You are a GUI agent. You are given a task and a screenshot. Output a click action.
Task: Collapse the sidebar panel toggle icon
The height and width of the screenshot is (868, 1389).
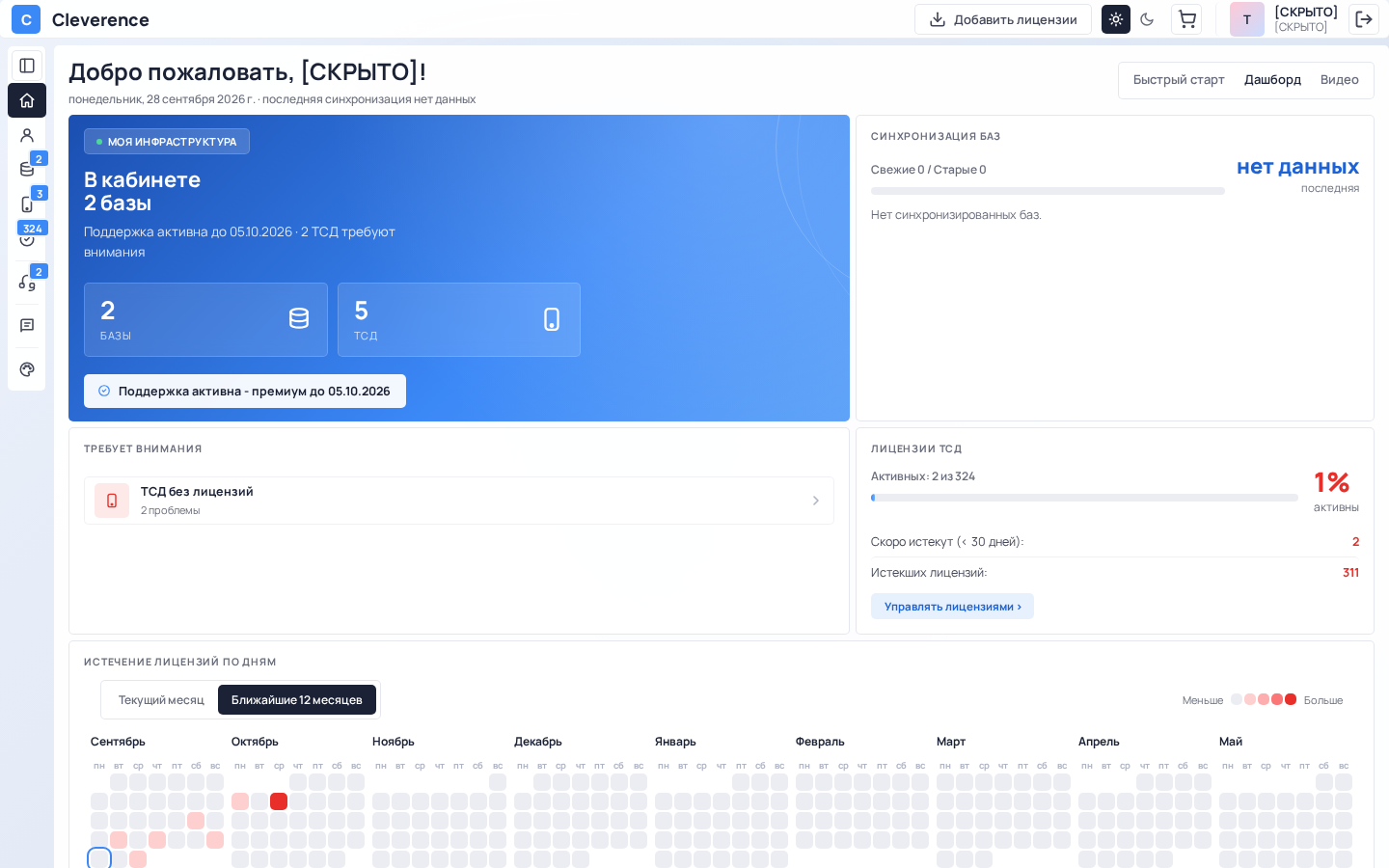(x=27, y=66)
